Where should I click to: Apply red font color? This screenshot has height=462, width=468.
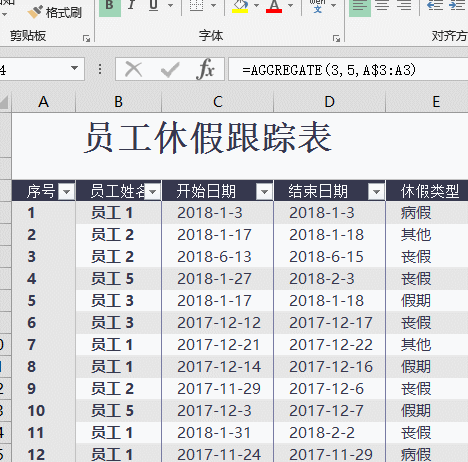(x=274, y=6)
